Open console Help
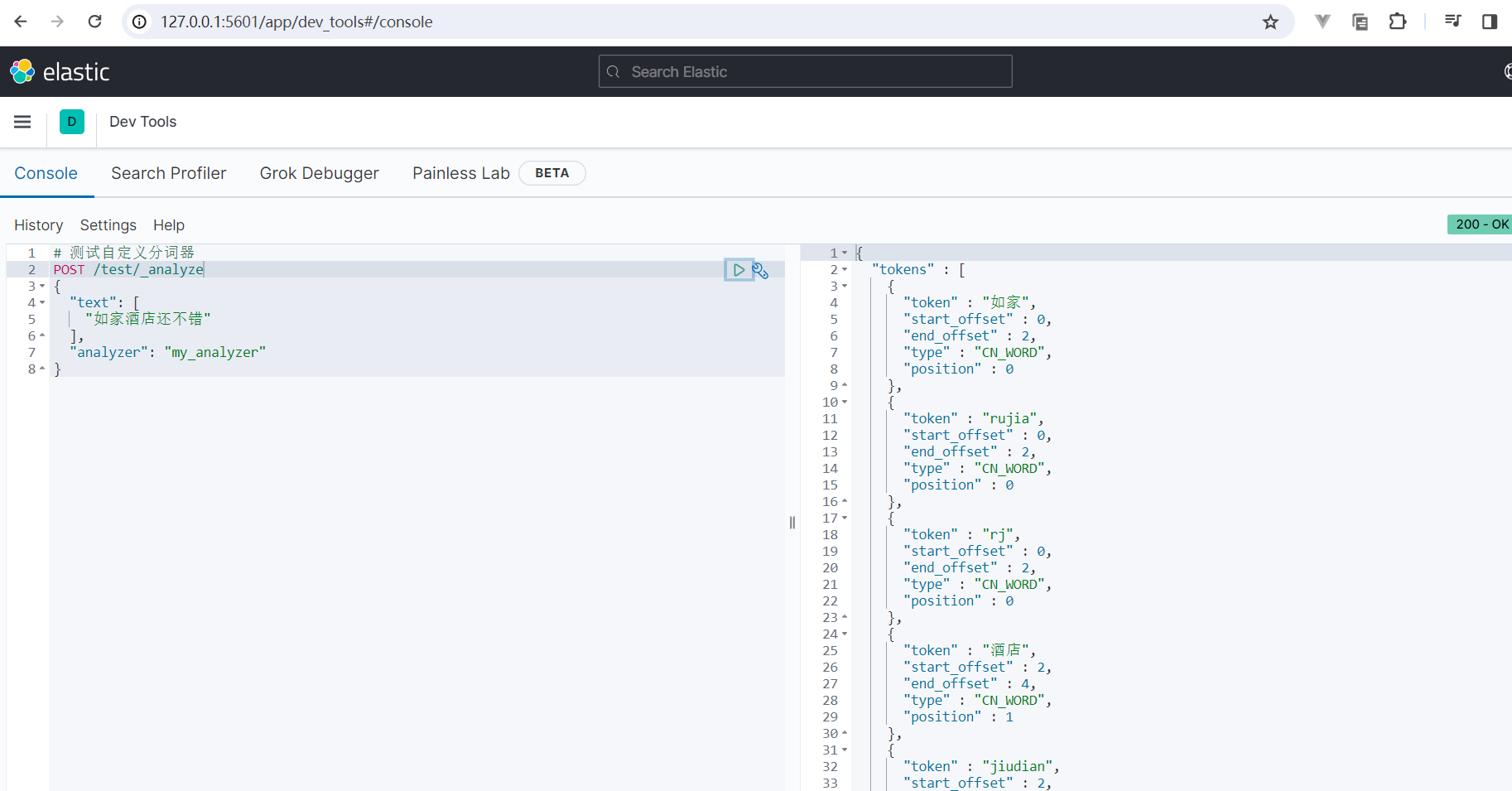This screenshot has width=1512, height=791. click(169, 225)
